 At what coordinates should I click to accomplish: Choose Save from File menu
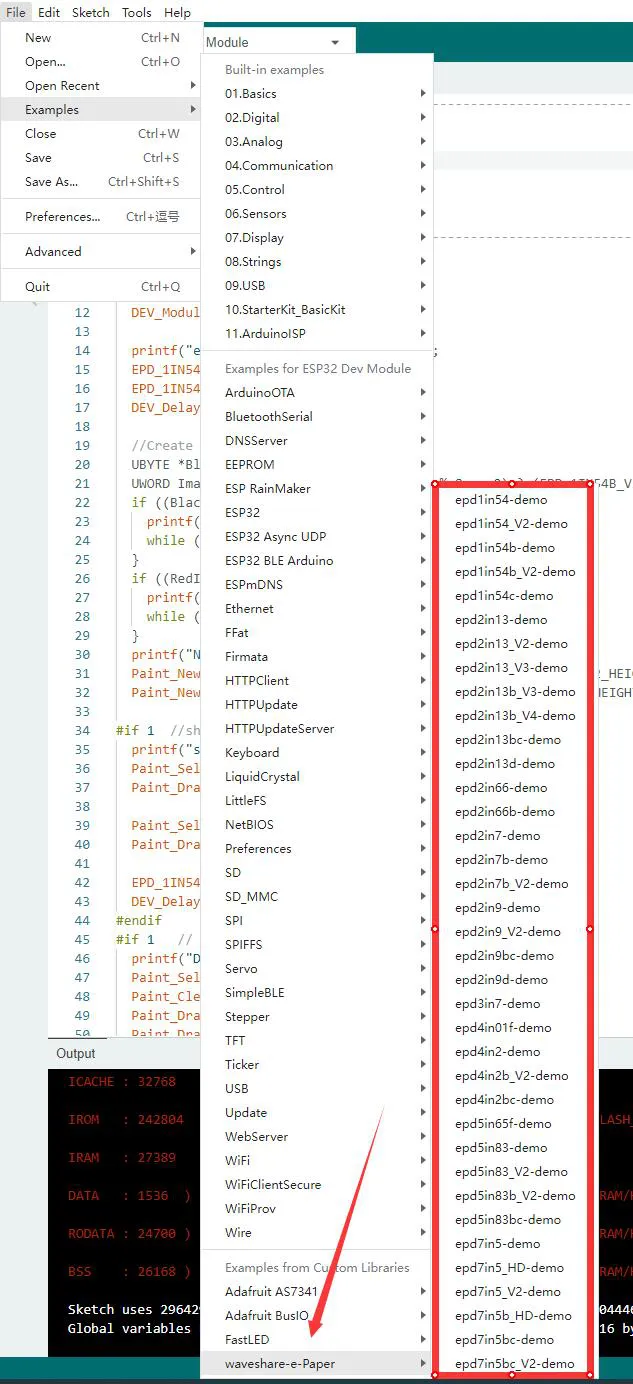pos(101,158)
